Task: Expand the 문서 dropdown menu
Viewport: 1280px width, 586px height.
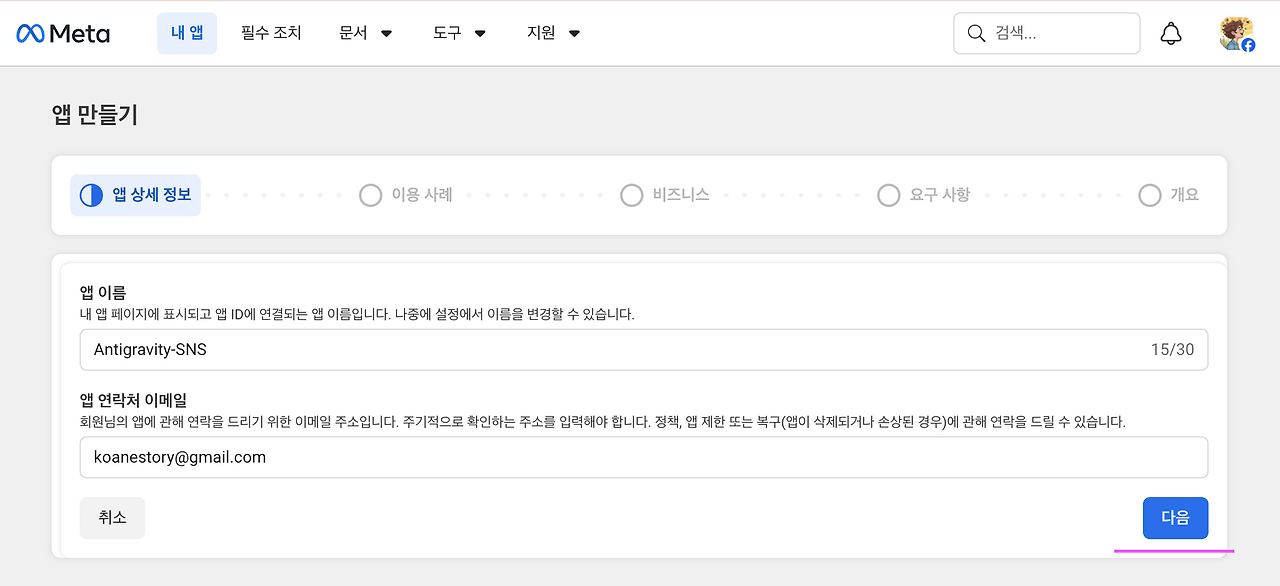Action: point(366,33)
